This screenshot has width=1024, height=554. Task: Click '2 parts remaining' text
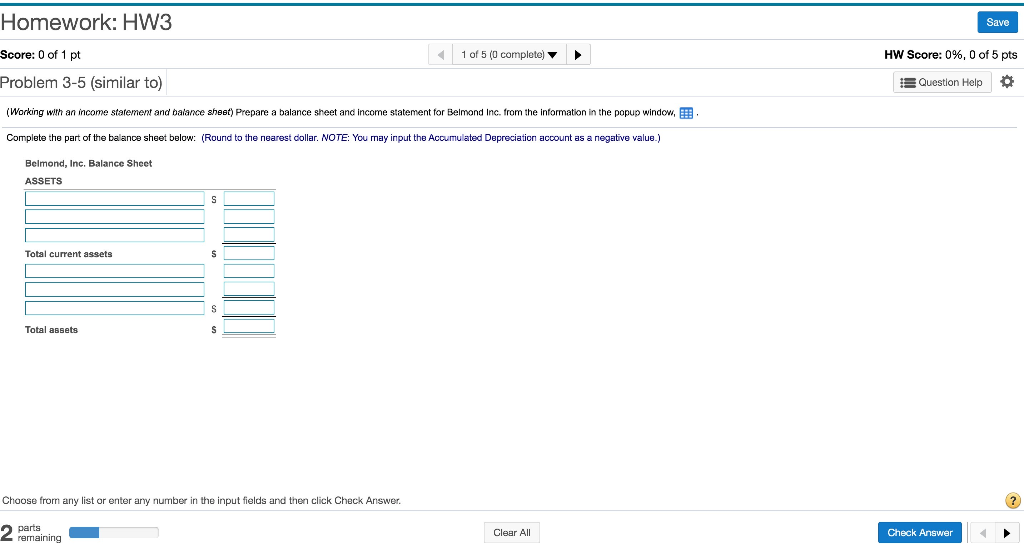[x=31, y=532]
